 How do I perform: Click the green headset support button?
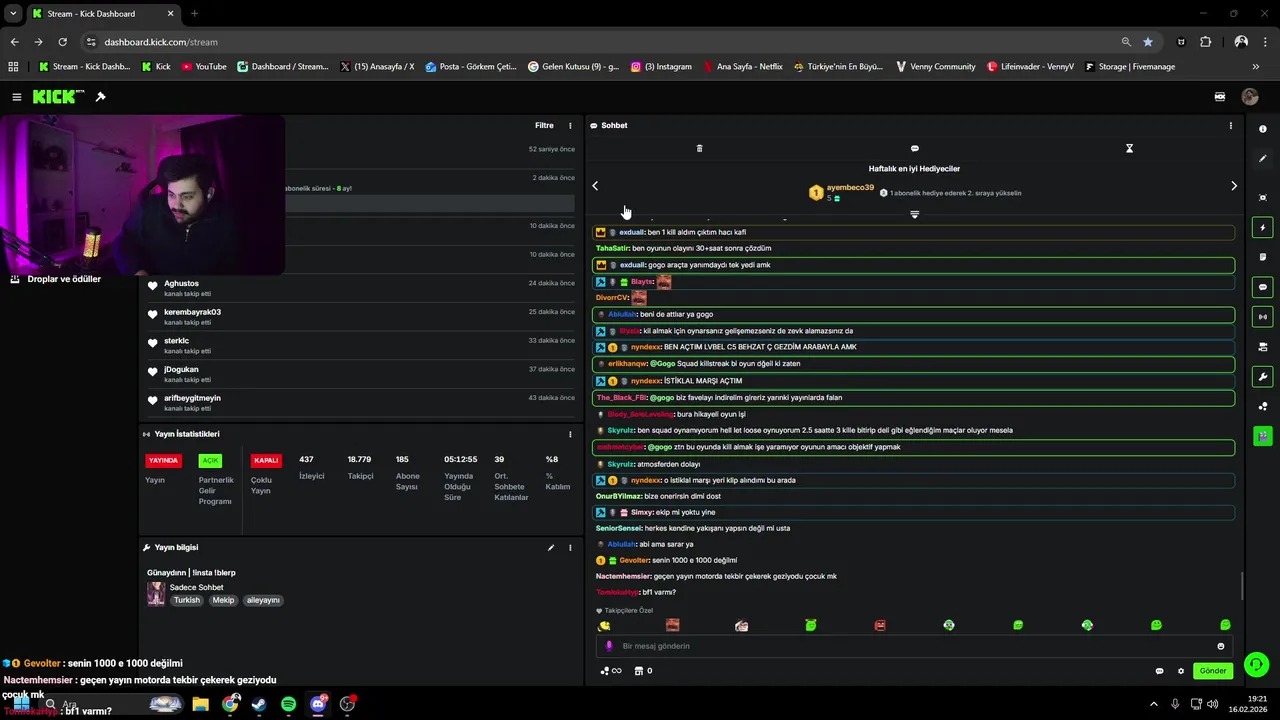1256,664
